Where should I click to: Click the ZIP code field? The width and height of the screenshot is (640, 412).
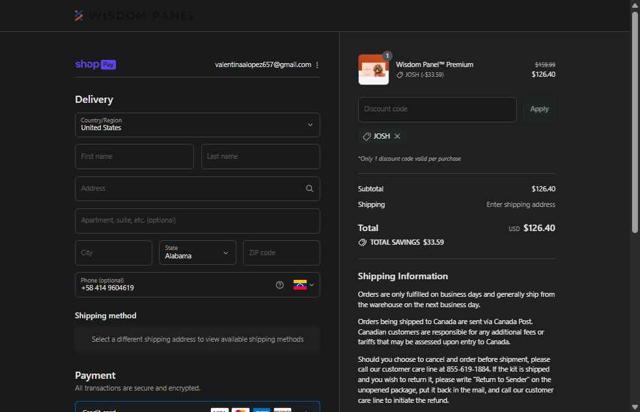point(282,253)
